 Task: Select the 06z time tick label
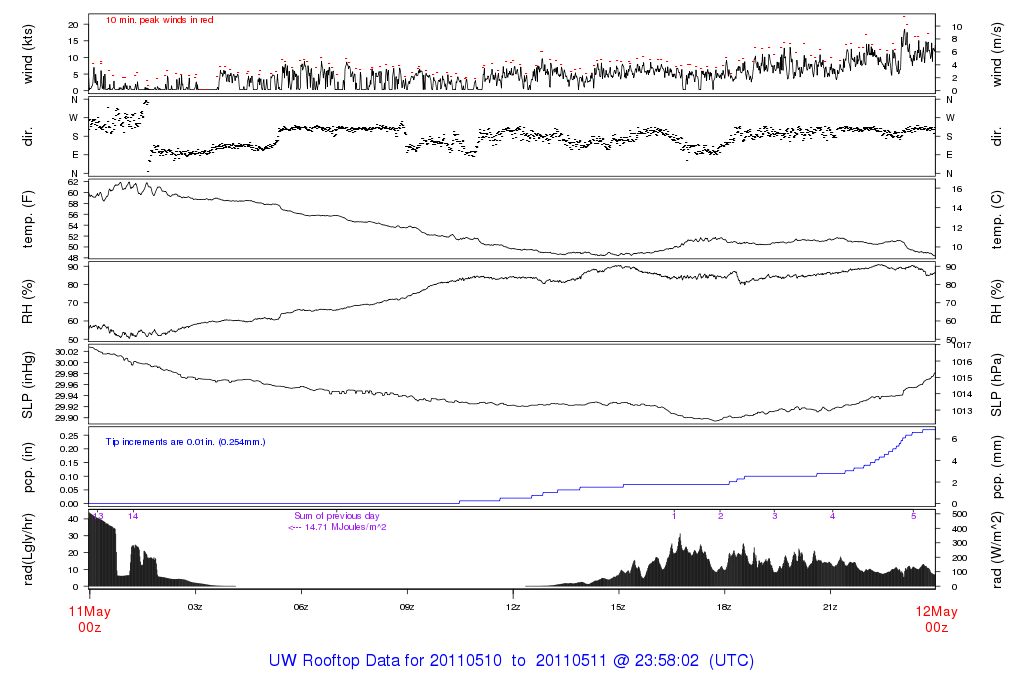pyautogui.click(x=301, y=607)
